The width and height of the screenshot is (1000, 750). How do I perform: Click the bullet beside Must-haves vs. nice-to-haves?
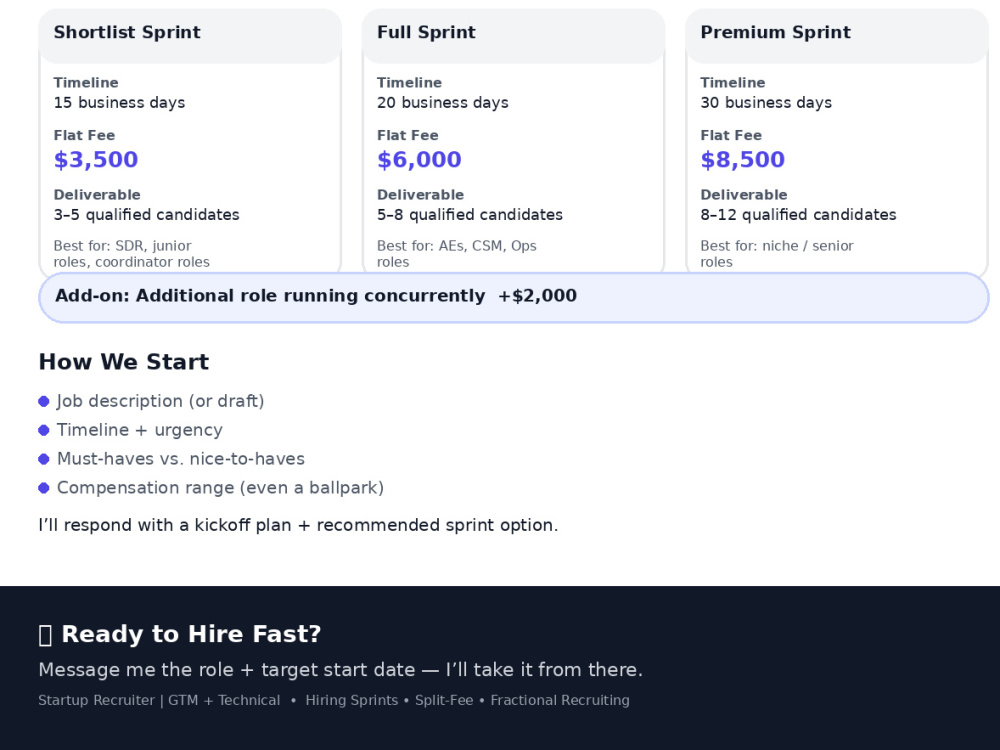(x=44, y=459)
